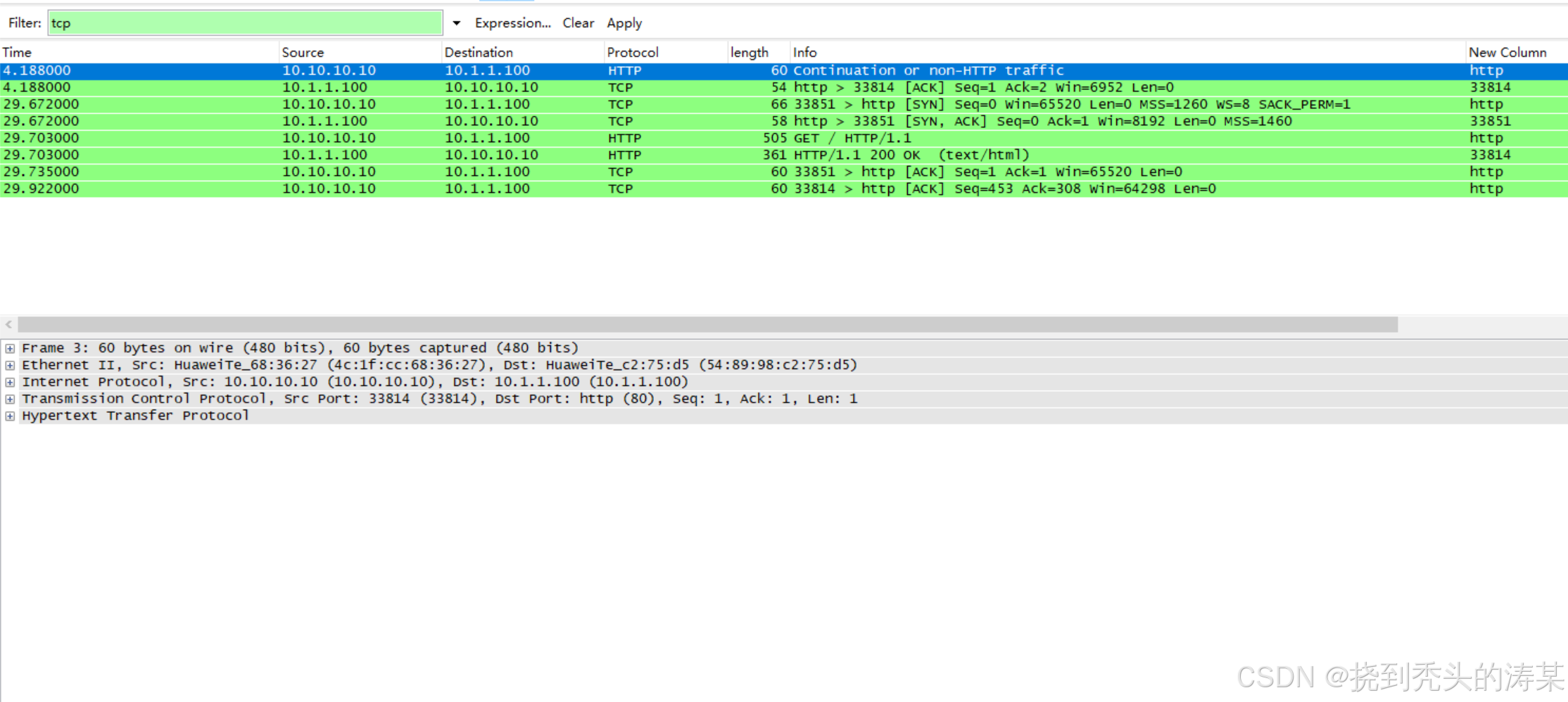Viewport: 1568px width, 702px height.
Task: Select the 'GET / HTTP/1.1' packet
Action: (x=784, y=138)
